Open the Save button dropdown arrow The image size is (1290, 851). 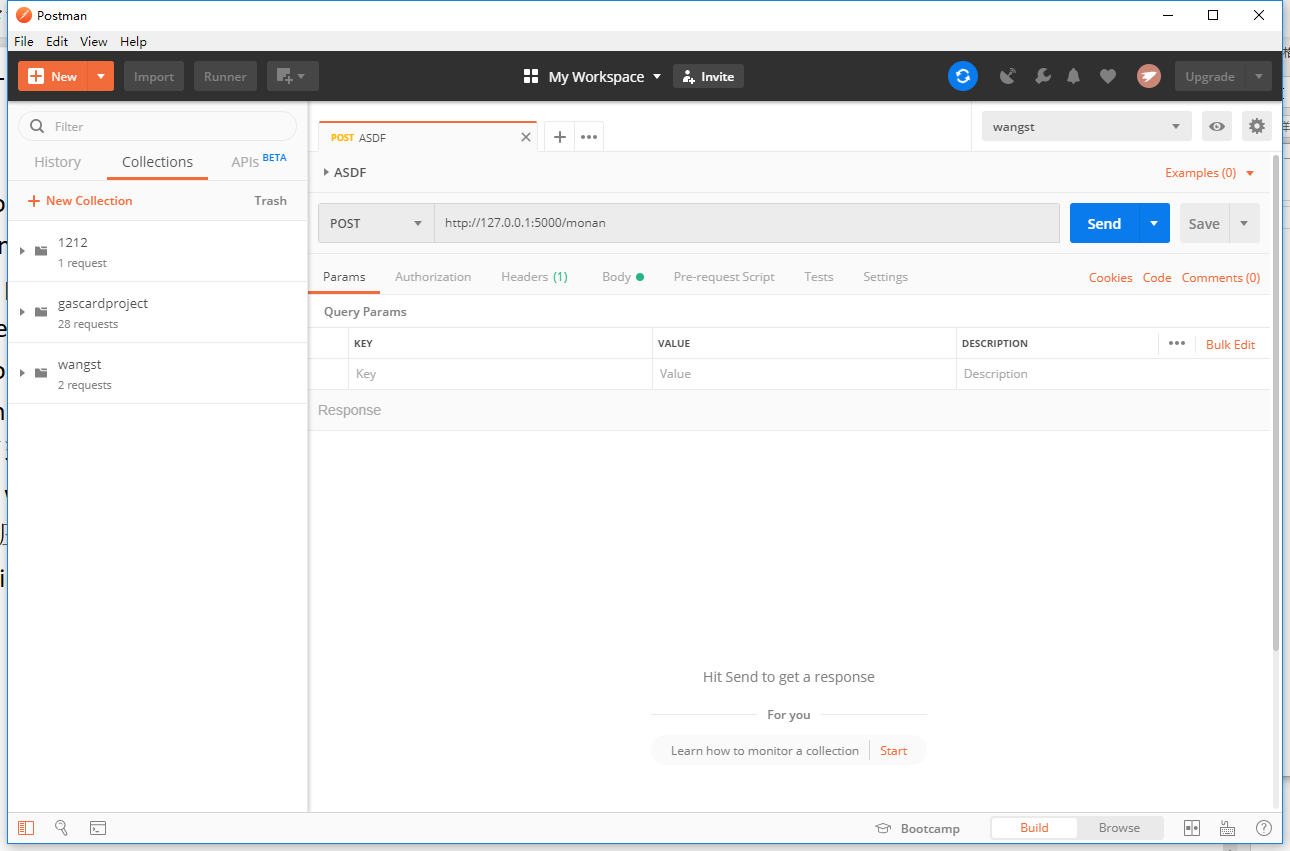1244,223
